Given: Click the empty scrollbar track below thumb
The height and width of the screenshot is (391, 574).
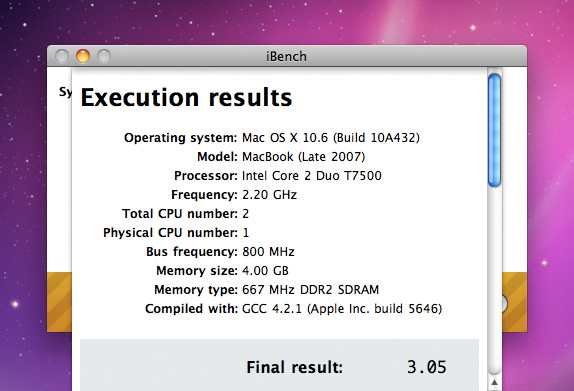Looking at the screenshot, I should click(x=494, y=280).
